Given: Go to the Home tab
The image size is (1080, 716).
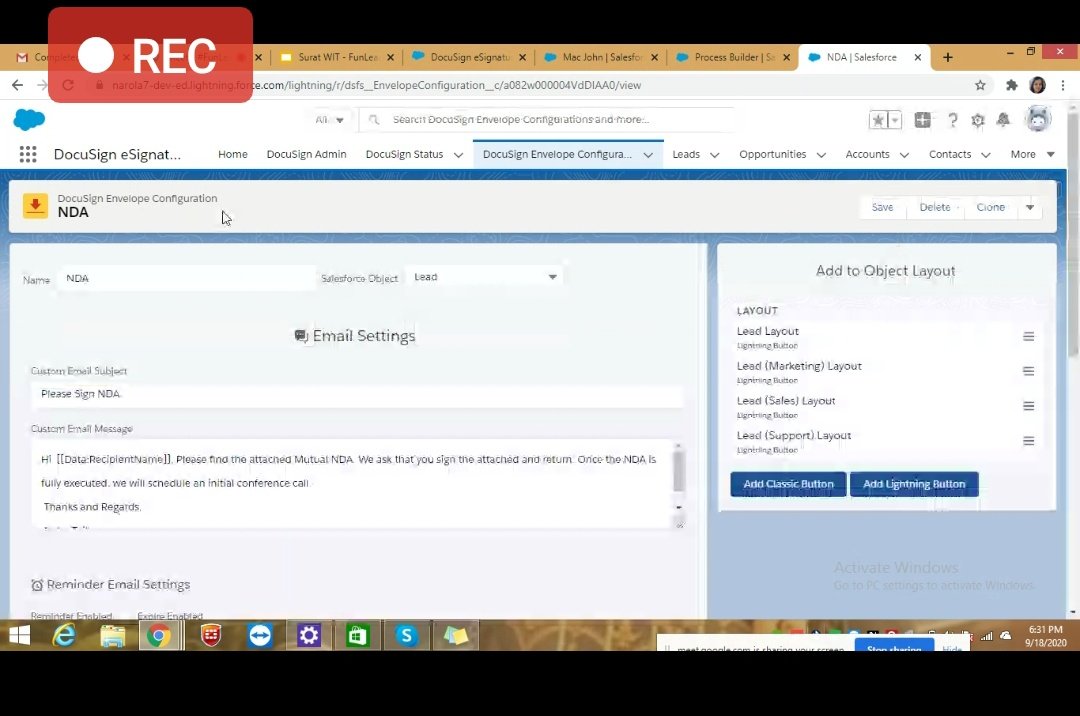Looking at the screenshot, I should [x=233, y=154].
